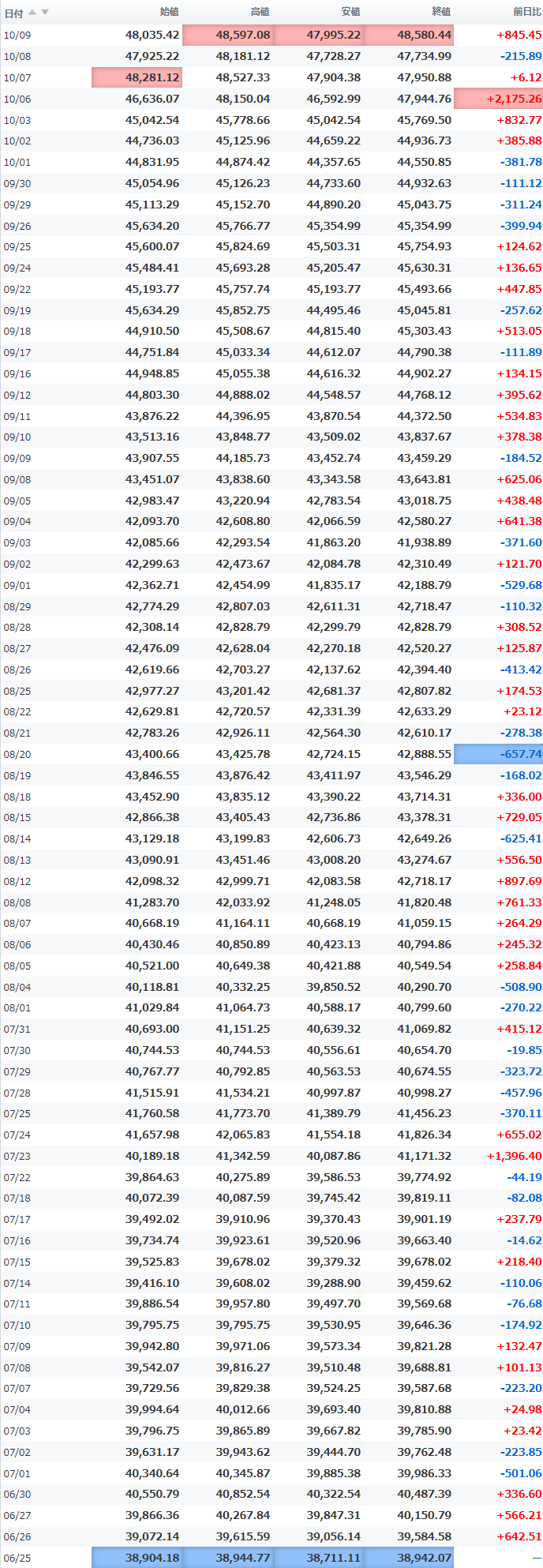Image resolution: width=543 pixels, height=1568 pixels.
Task: Click open value 43,907.55 on 09/09
Action: pyautogui.click(x=152, y=458)
